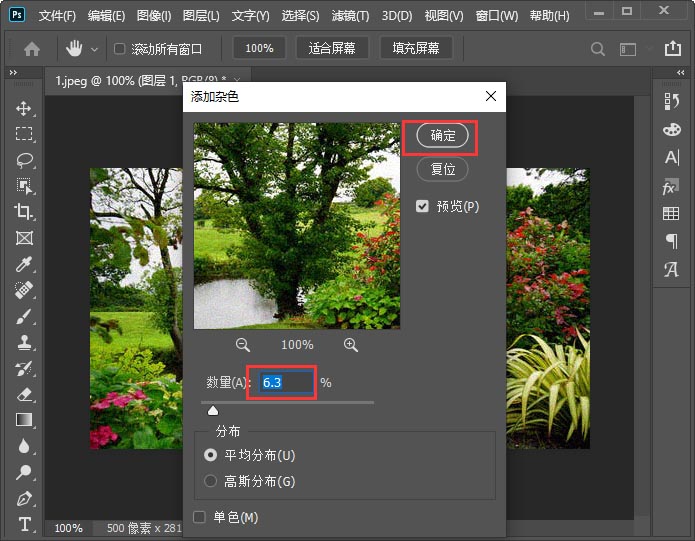695x541 pixels.
Task: Open the Select (选择) menu
Action: tap(301, 16)
